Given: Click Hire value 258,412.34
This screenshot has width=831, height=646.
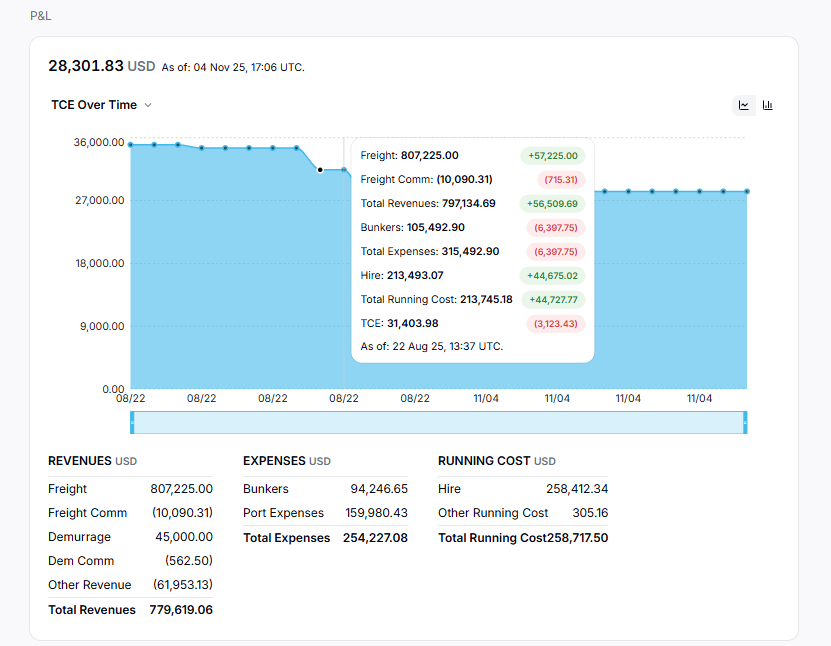Looking at the screenshot, I should pyautogui.click(x=577, y=489).
